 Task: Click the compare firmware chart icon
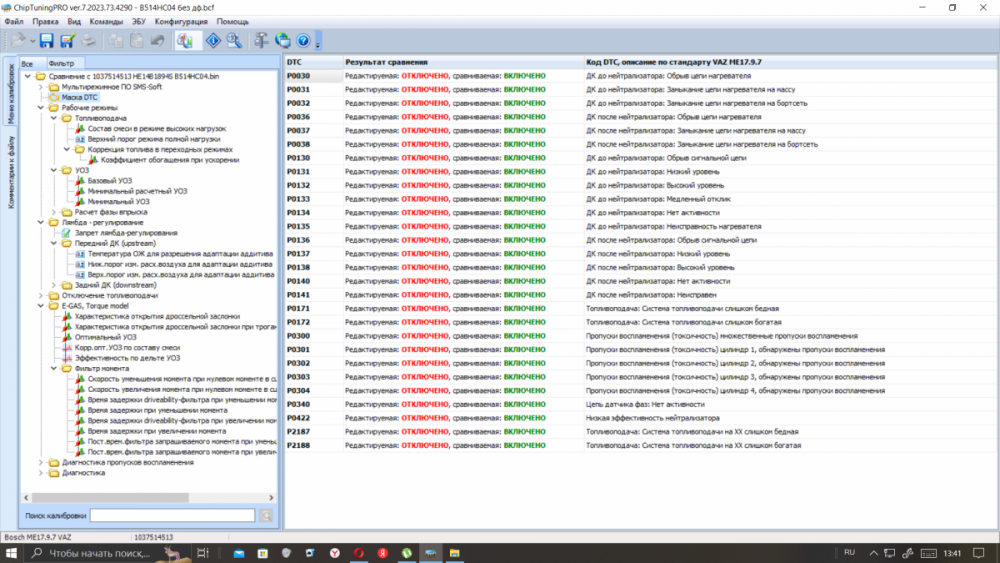(184, 41)
